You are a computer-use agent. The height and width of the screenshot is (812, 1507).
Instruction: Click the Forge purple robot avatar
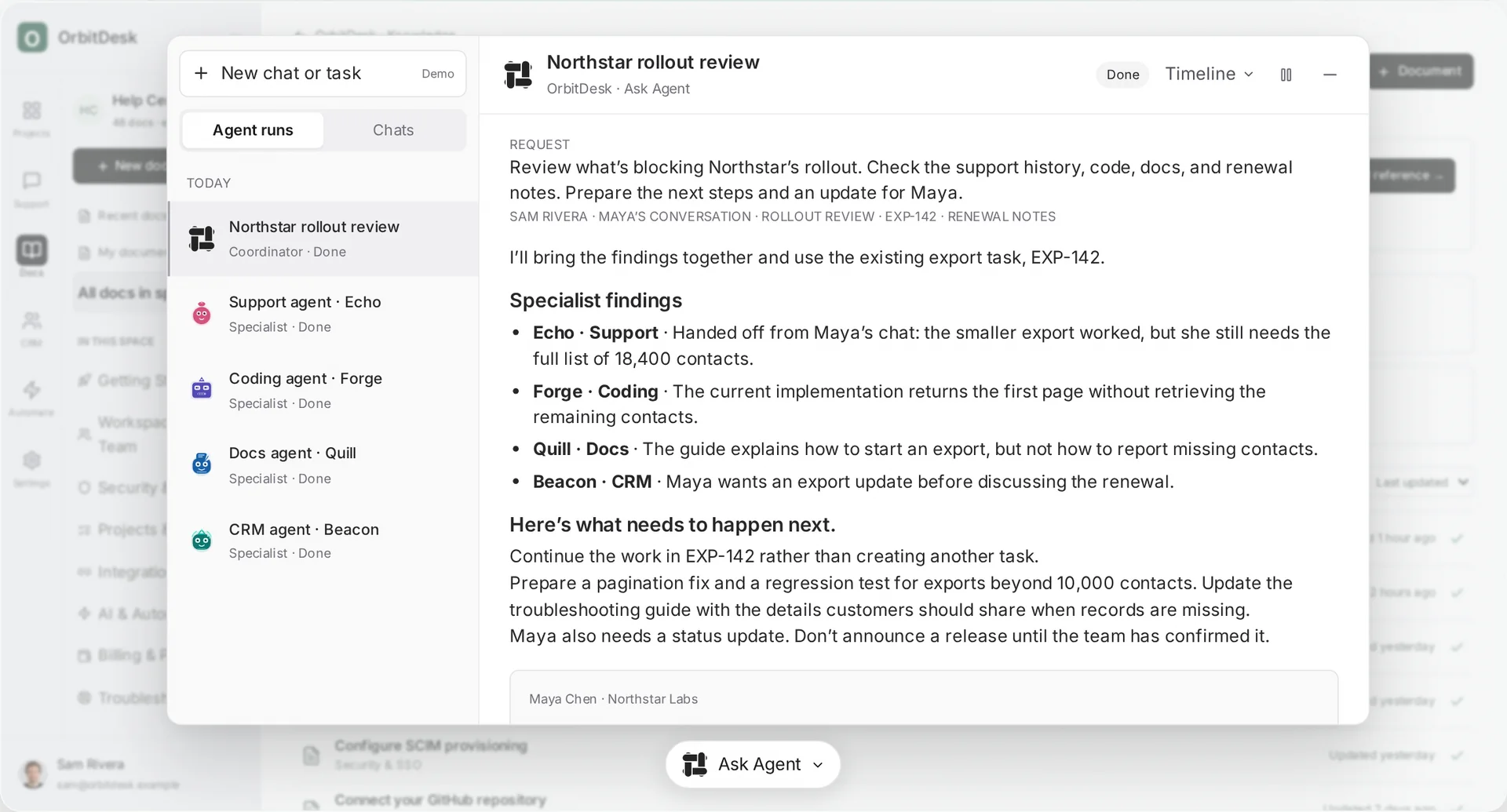(202, 388)
